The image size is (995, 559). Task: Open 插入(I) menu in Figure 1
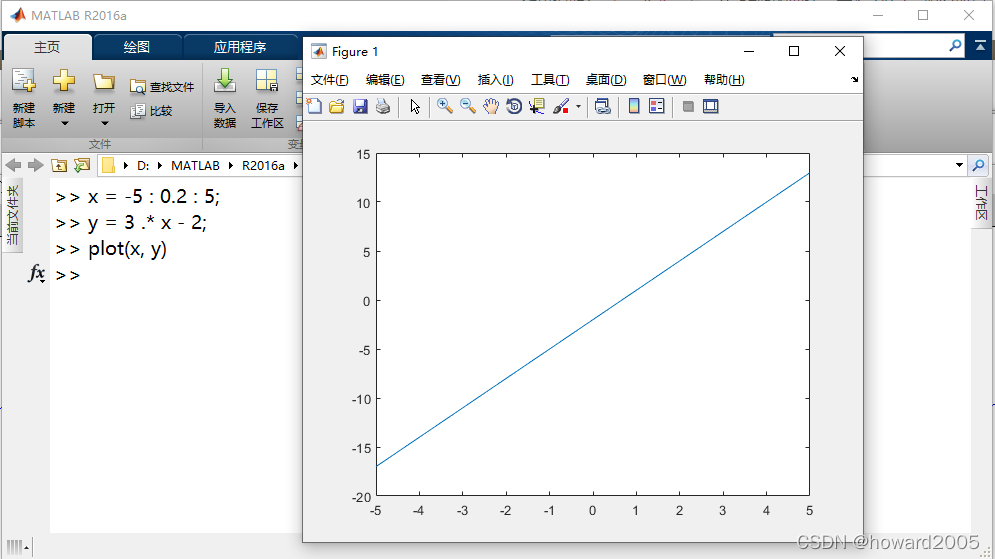[495, 80]
